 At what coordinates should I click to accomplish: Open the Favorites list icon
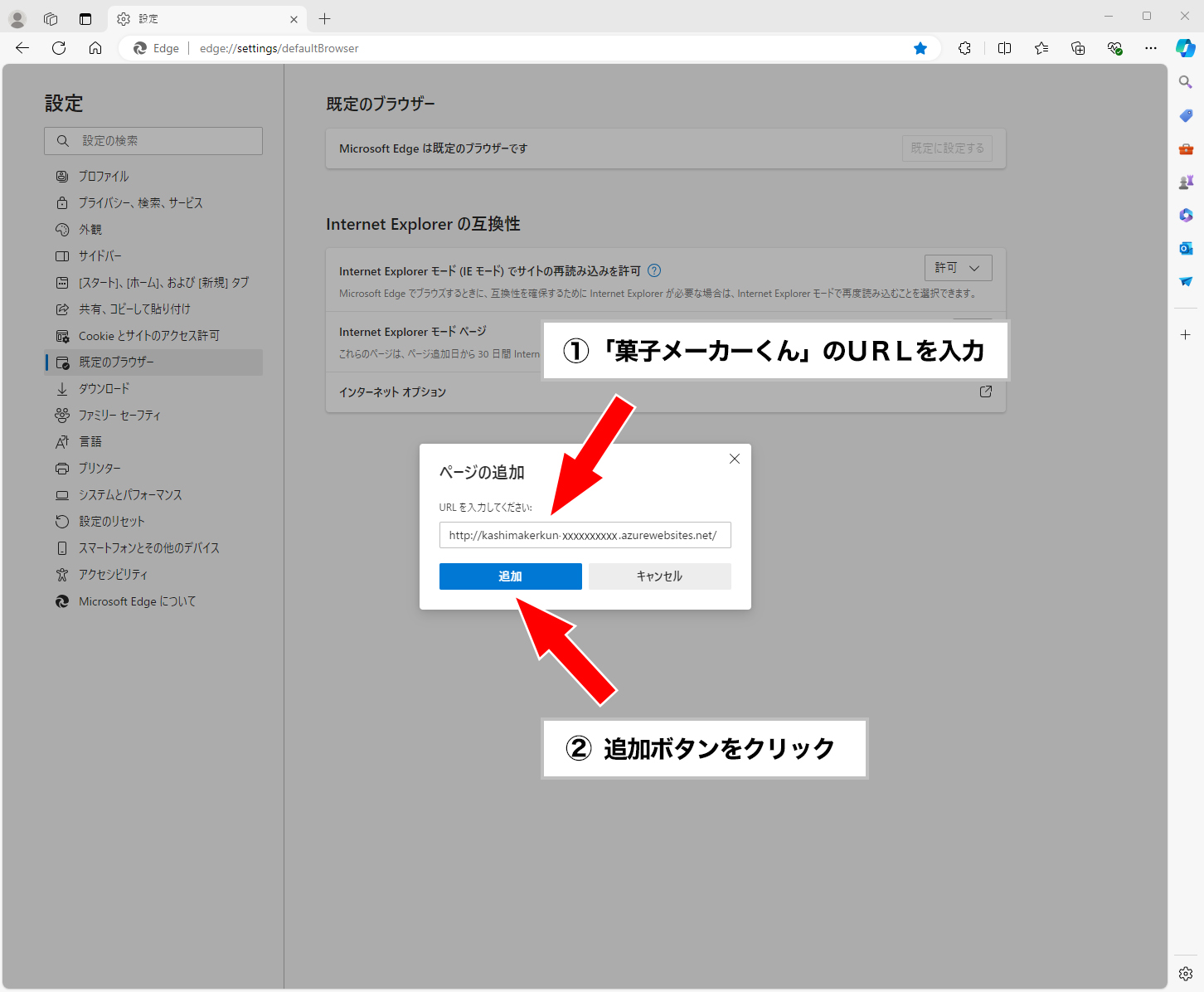[1041, 48]
